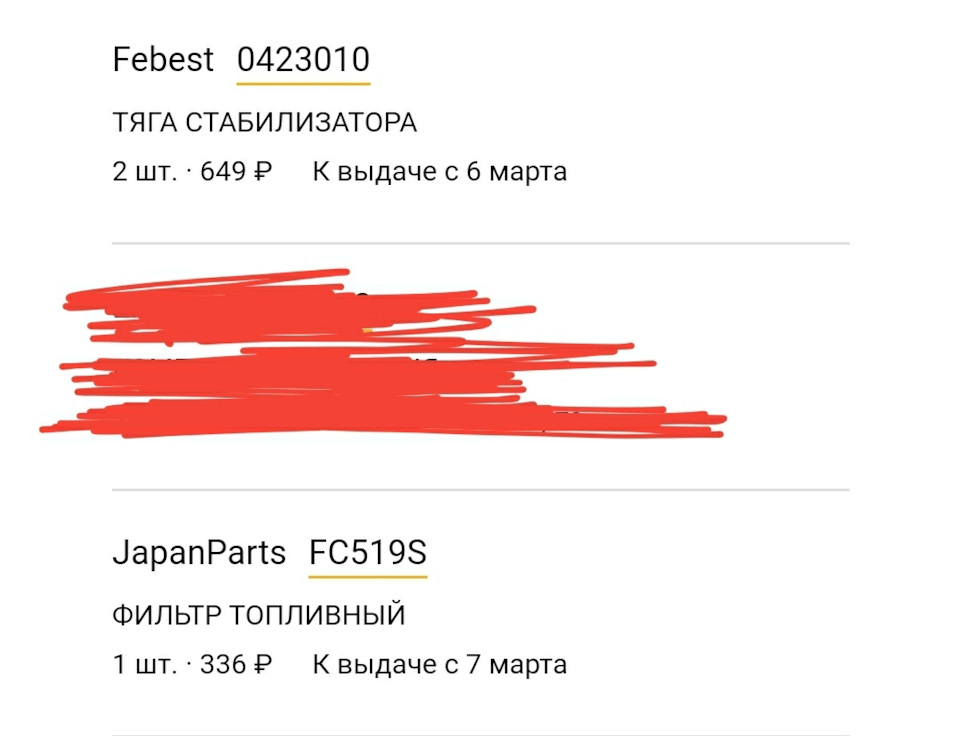Click the JapanParts brand name
Screen dimensions: 960x736
[199, 554]
